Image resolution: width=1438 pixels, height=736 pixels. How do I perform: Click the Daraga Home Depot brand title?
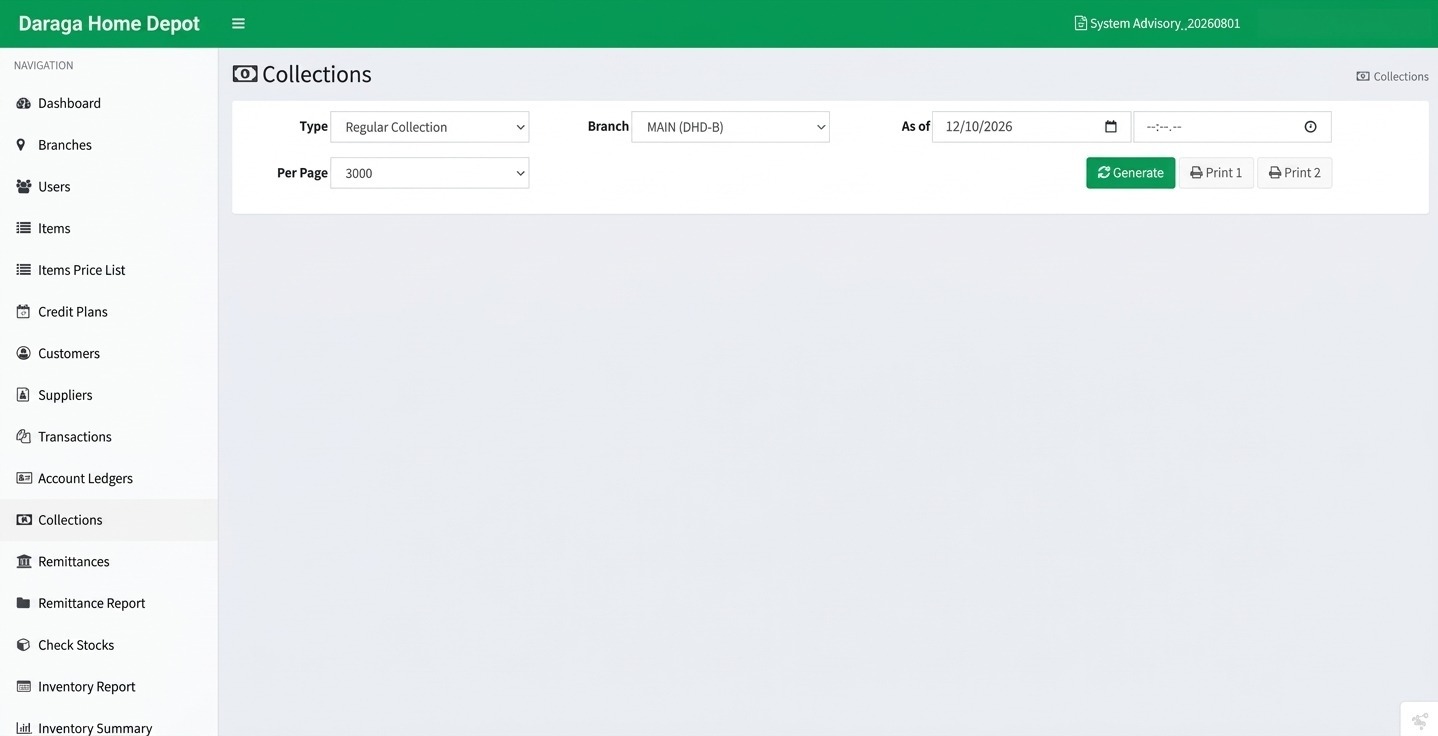[109, 23]
